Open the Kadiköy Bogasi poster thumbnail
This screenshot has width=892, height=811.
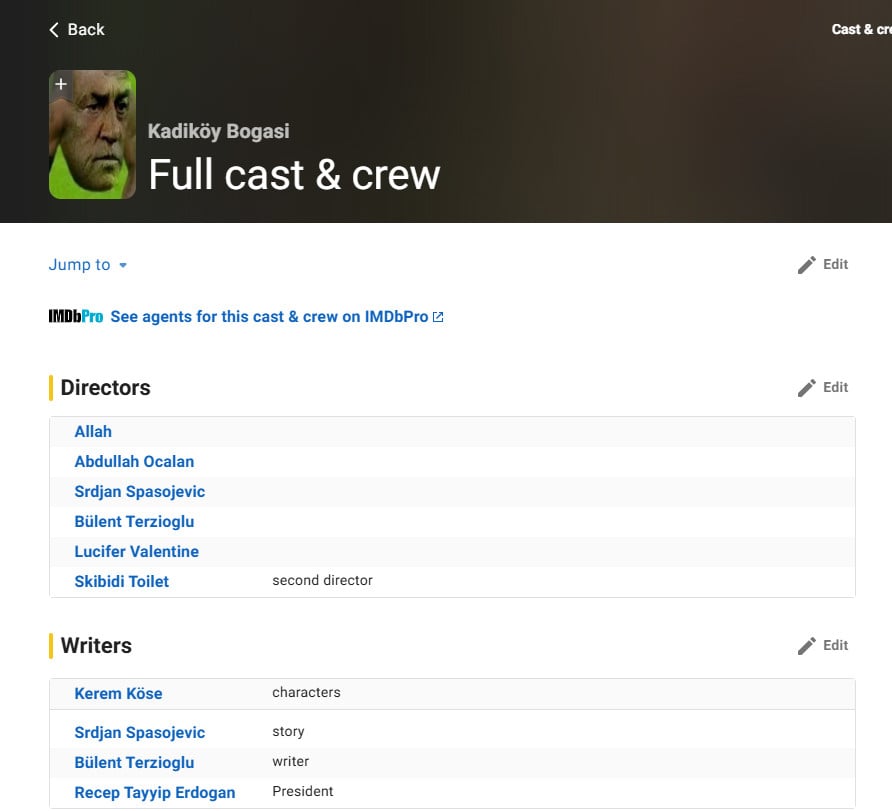(92, 135)
